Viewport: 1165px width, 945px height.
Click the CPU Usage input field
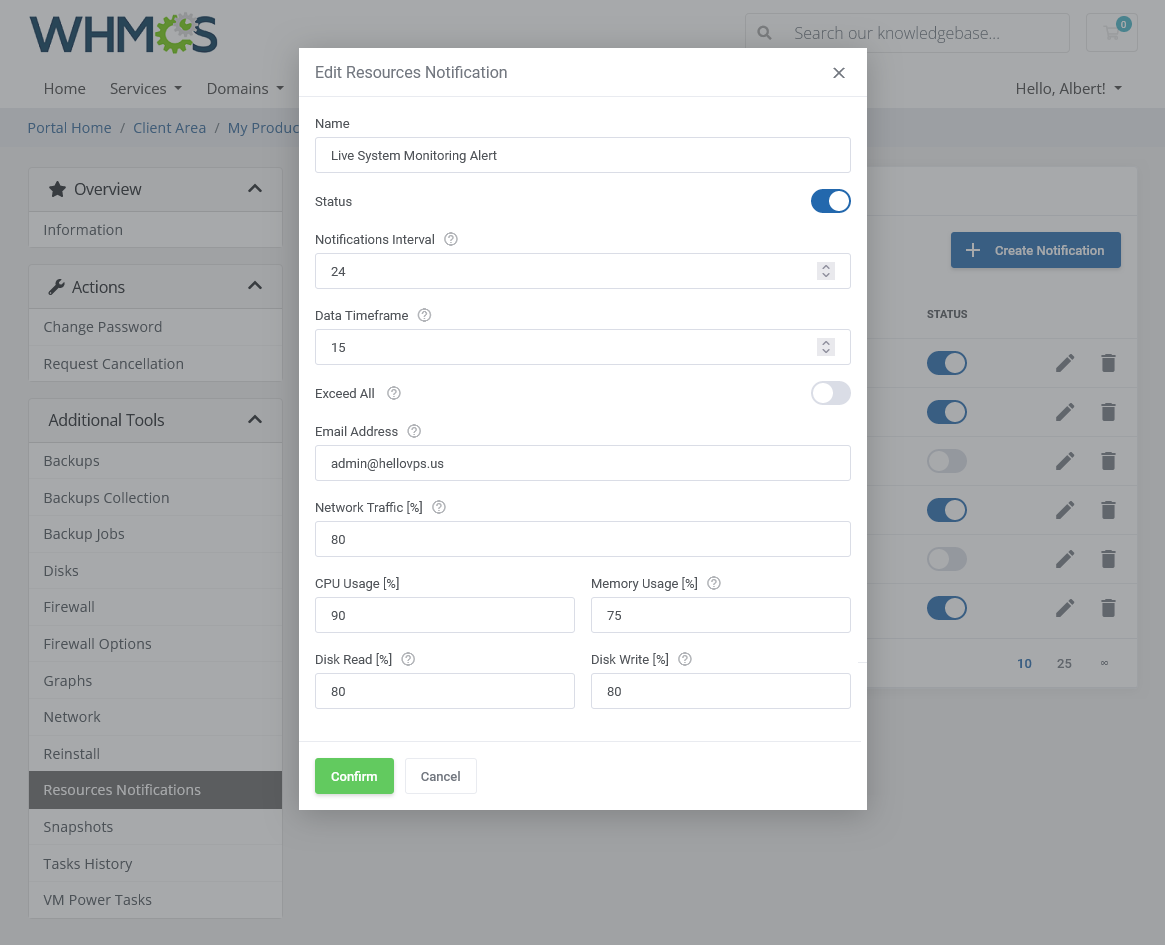click(445, 616)
